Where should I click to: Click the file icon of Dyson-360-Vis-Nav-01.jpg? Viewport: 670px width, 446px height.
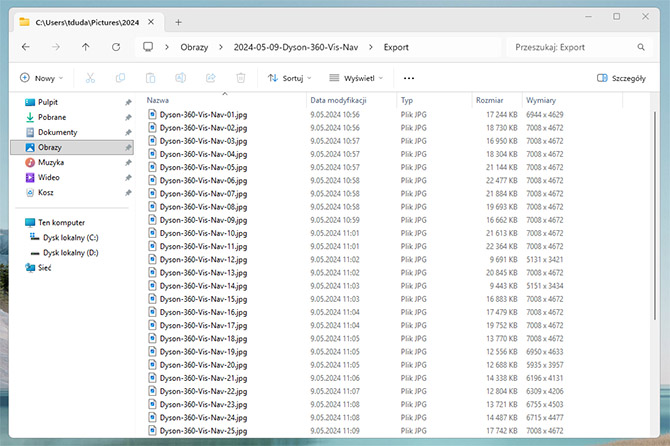point(152,114)
